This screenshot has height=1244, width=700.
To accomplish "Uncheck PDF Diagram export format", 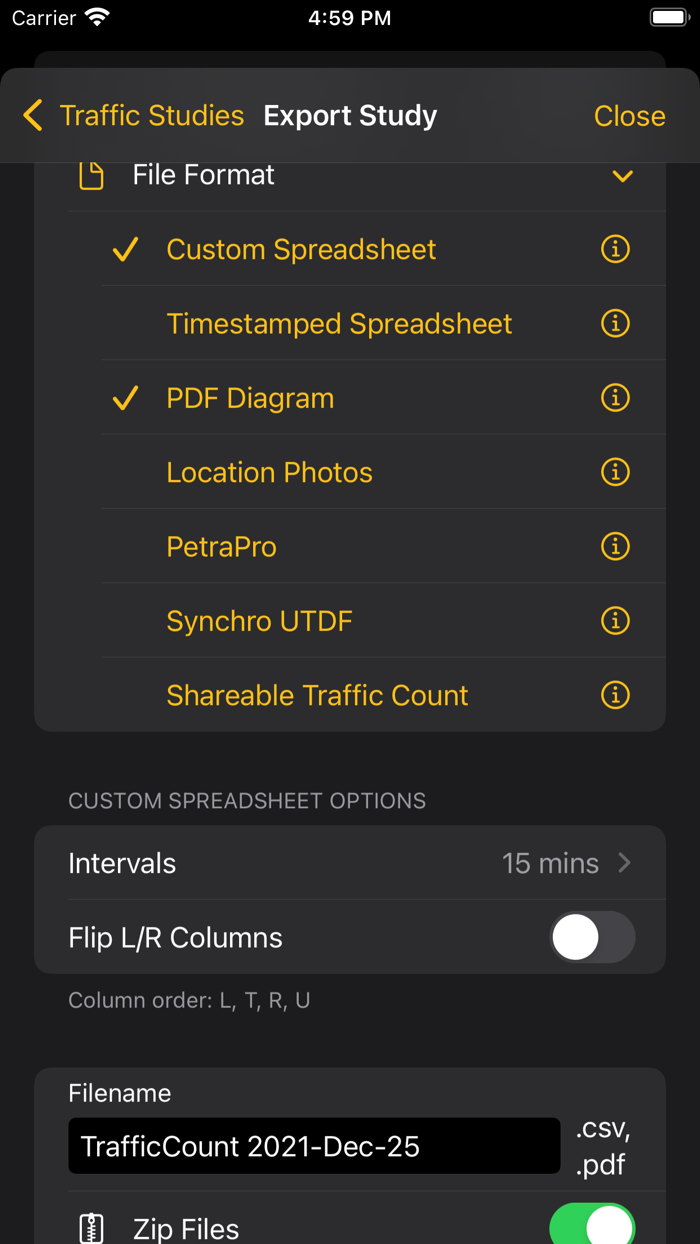I will (249, 397).
